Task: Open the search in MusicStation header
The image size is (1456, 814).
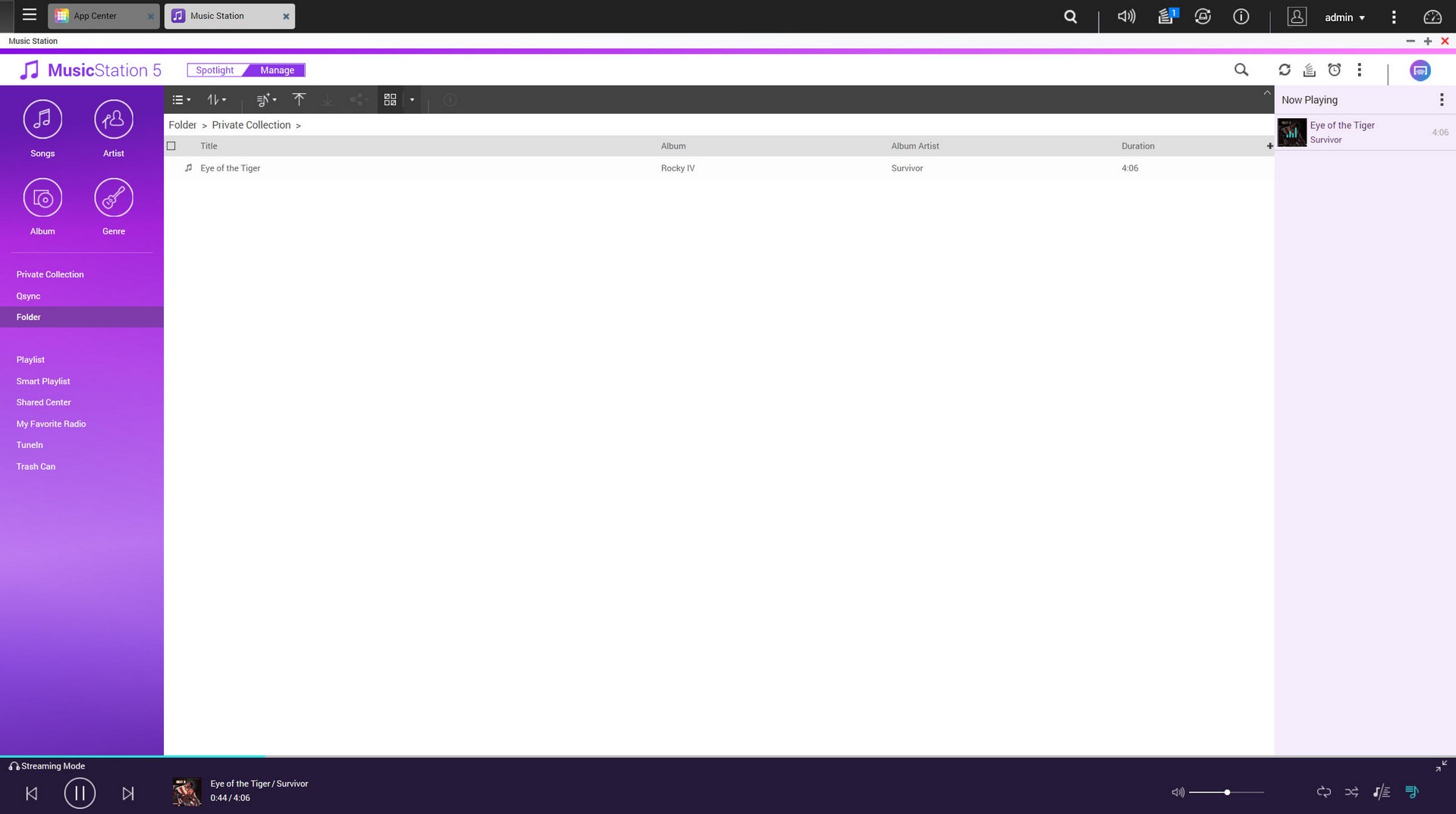Action: point(1241,70)
